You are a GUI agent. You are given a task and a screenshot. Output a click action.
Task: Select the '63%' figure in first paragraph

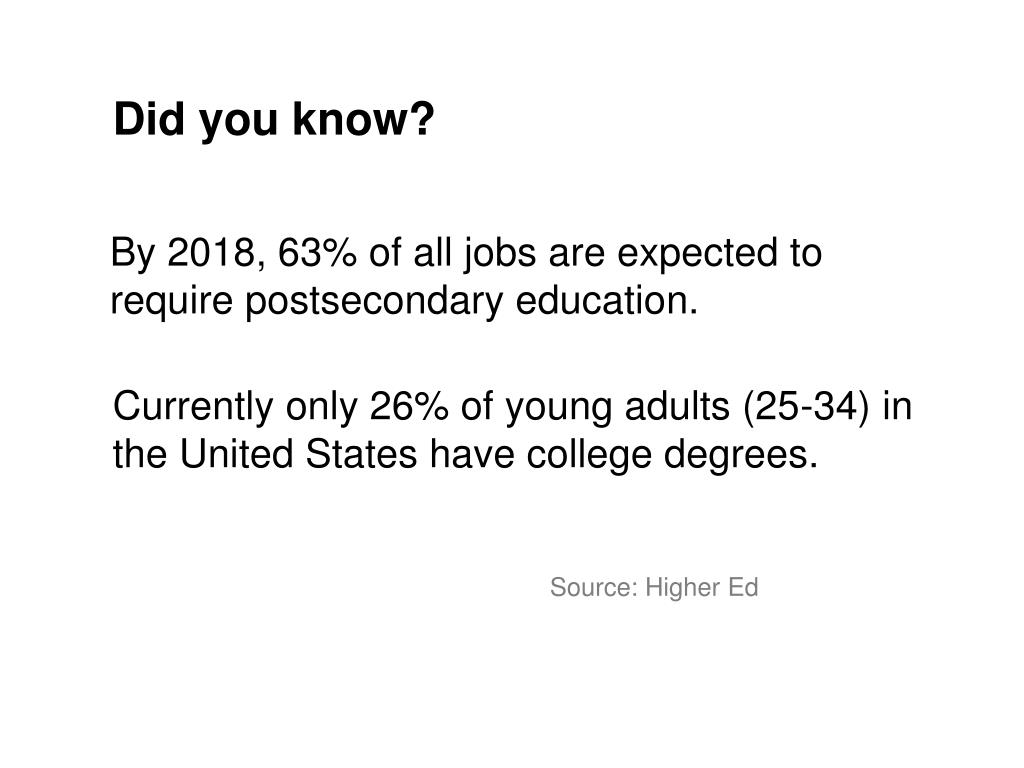(317, 253)
